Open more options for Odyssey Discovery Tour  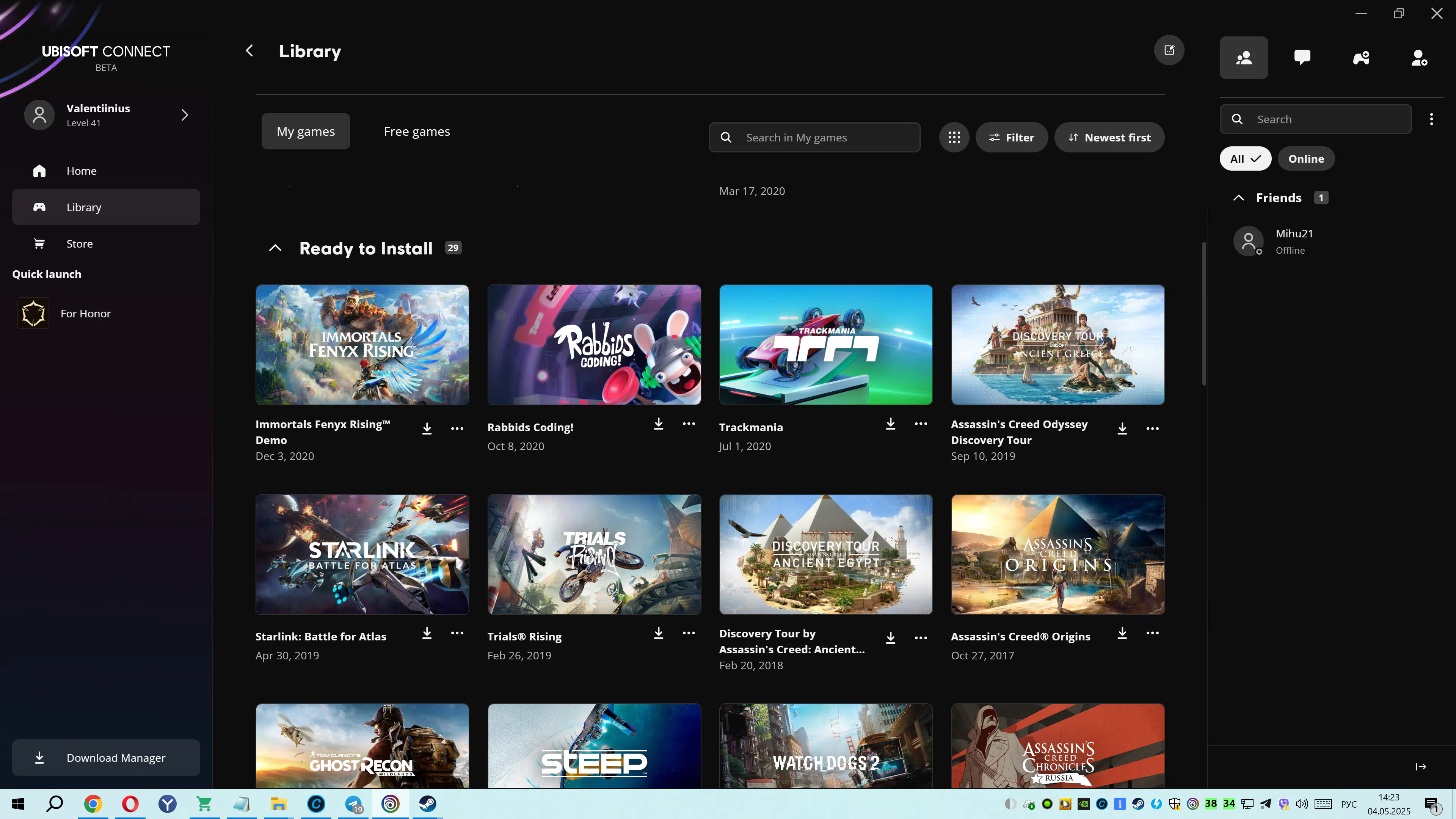1153,428
